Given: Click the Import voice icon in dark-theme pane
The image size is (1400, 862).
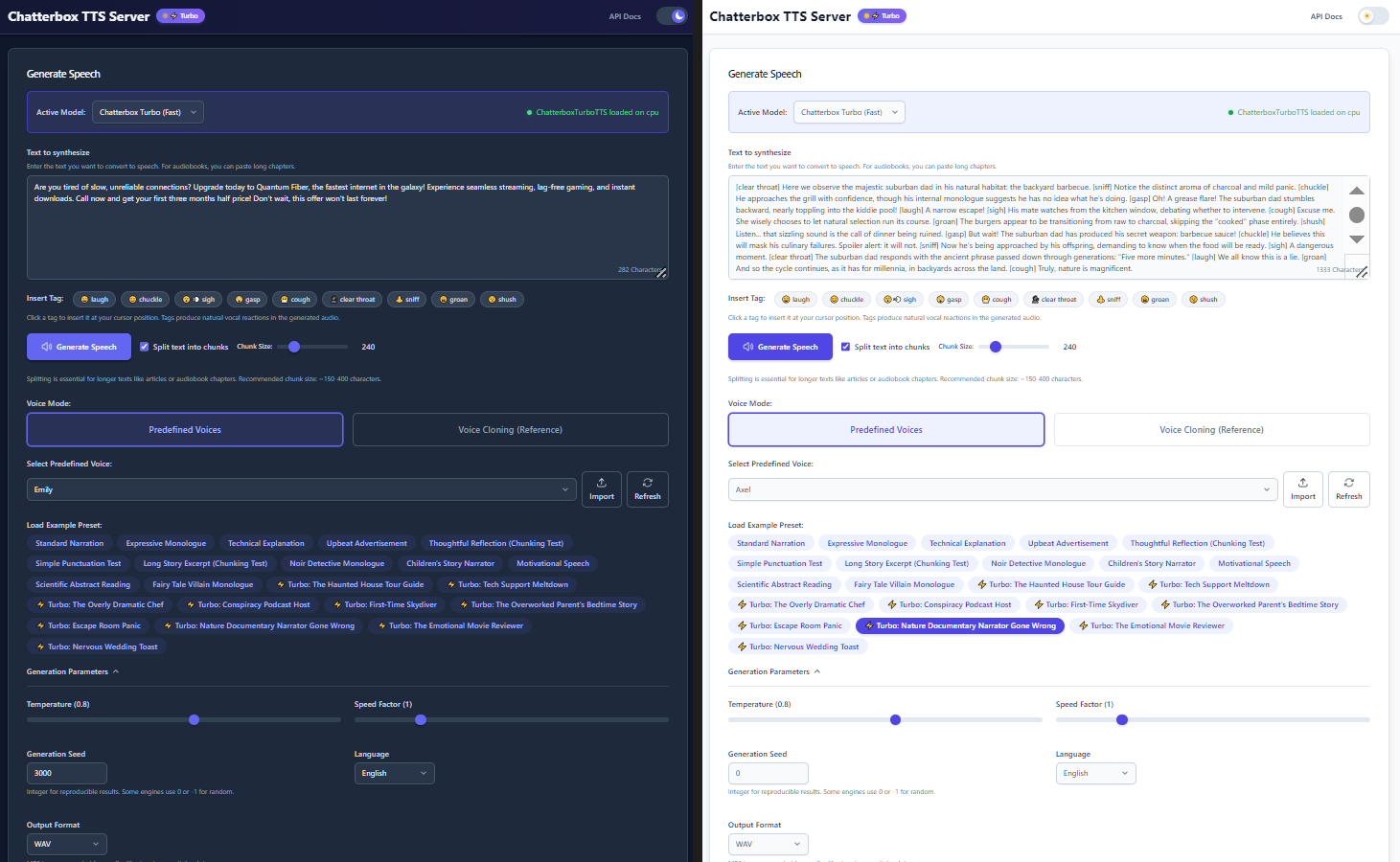Looking at the screenshot, I should pyautogui.click(x=602, y=489).
